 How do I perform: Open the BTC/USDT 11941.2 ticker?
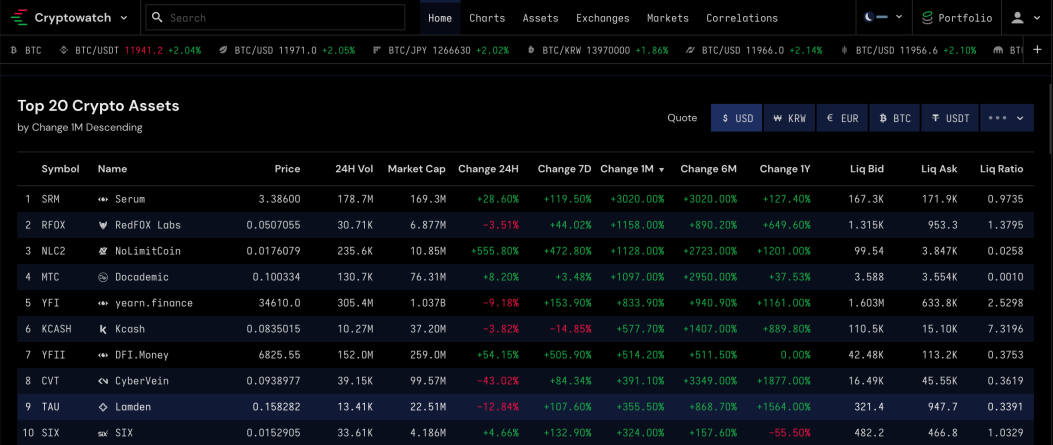tap(130, 50)
